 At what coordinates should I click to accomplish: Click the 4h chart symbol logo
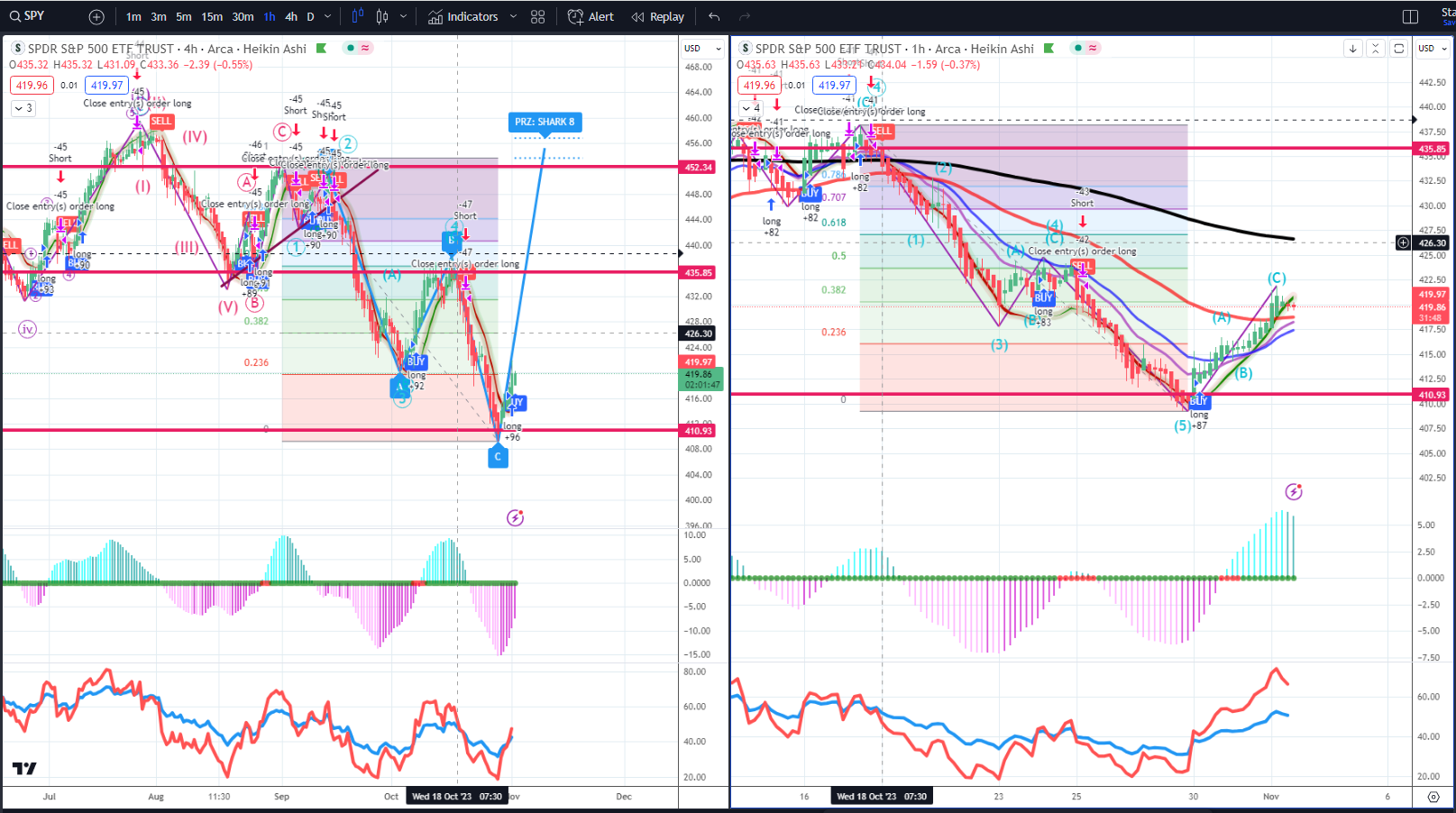pos(17,49)
